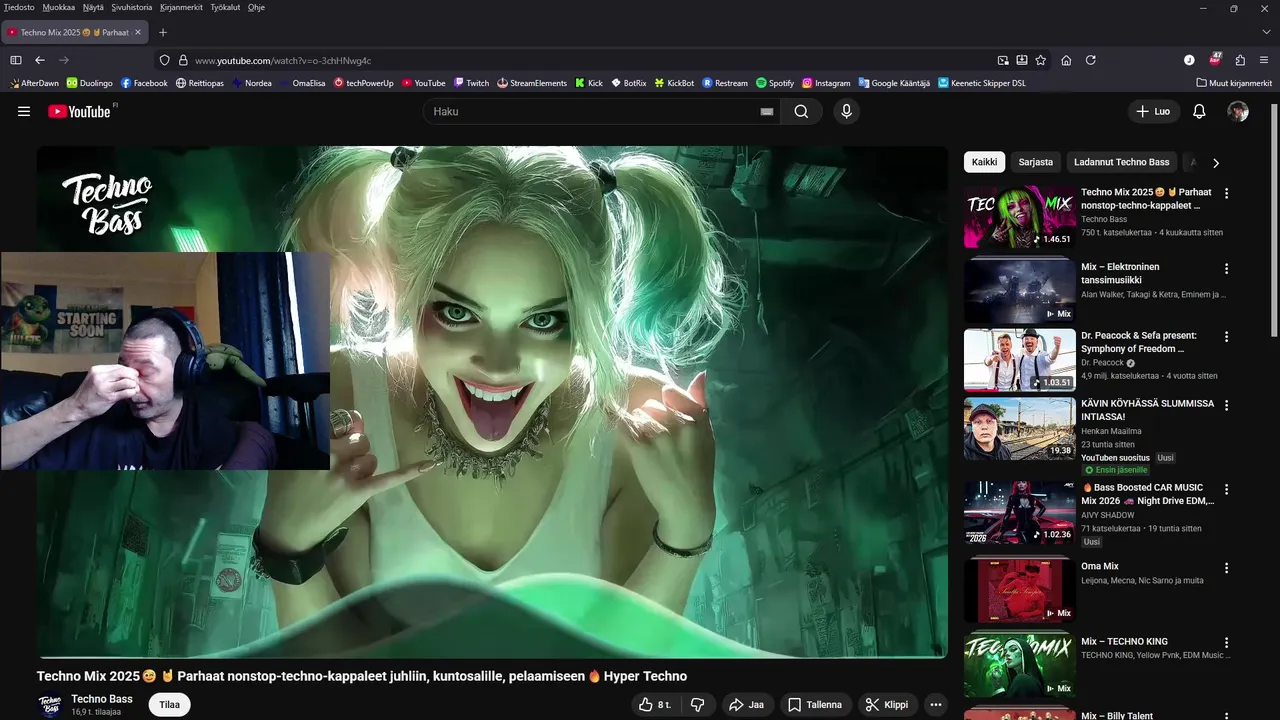Open a new browser tab

pos(163,32)
